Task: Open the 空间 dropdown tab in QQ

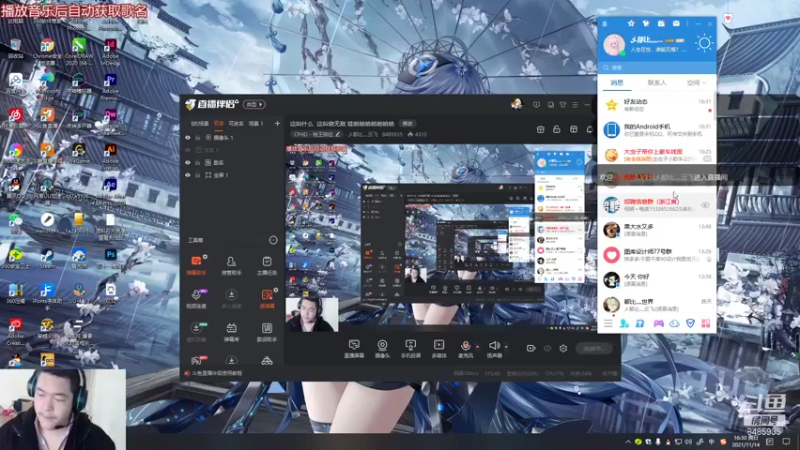Action: 696,83
